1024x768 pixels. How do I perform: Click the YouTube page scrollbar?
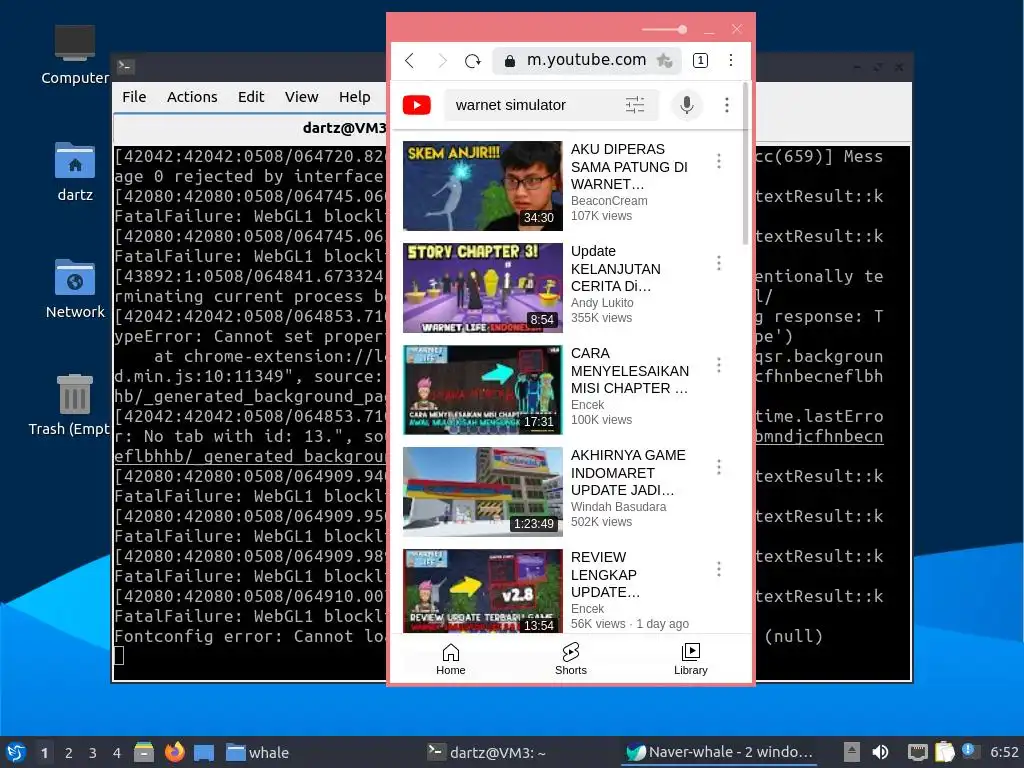745,163
